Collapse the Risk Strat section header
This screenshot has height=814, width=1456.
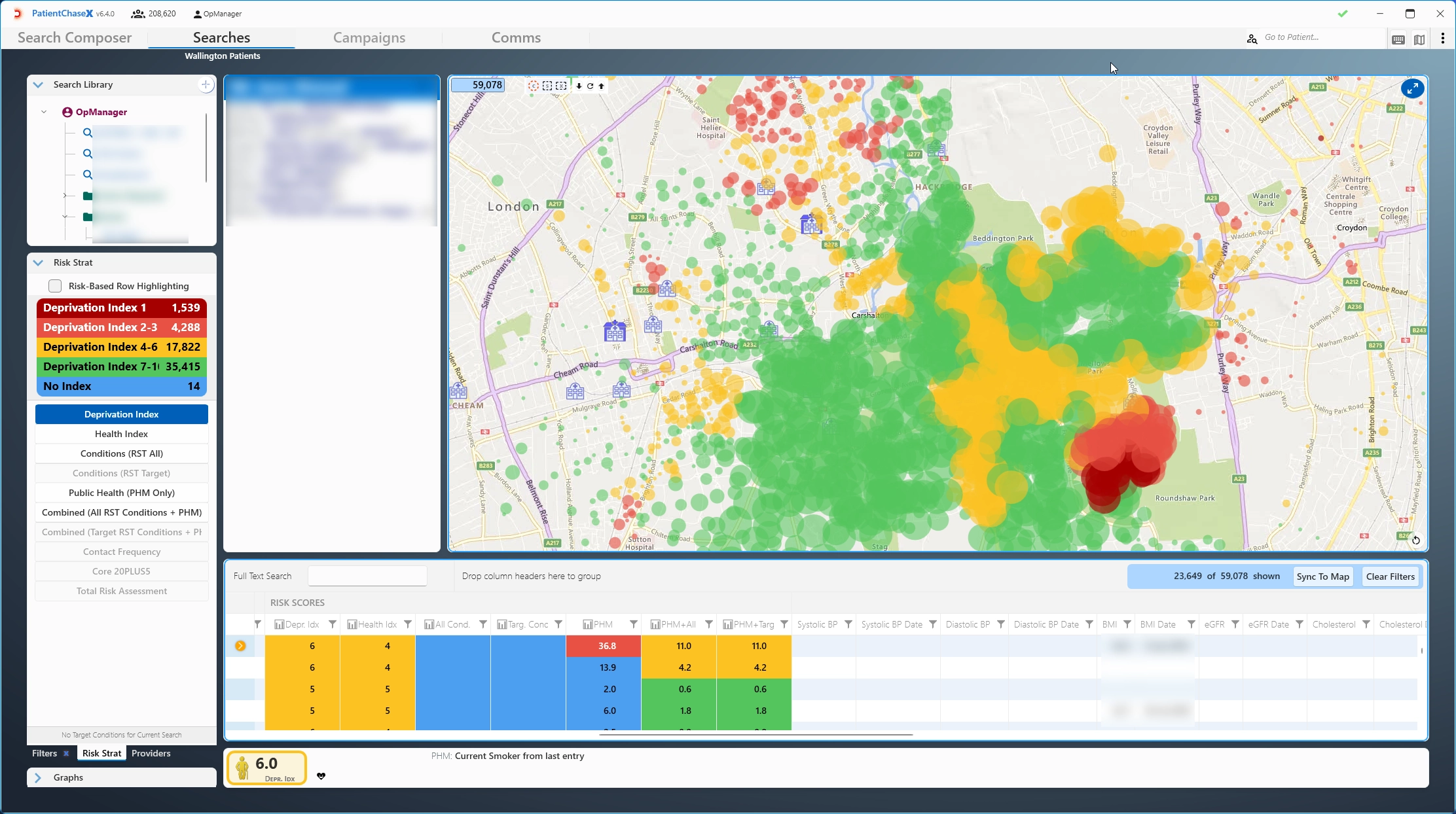coord(37,262)
